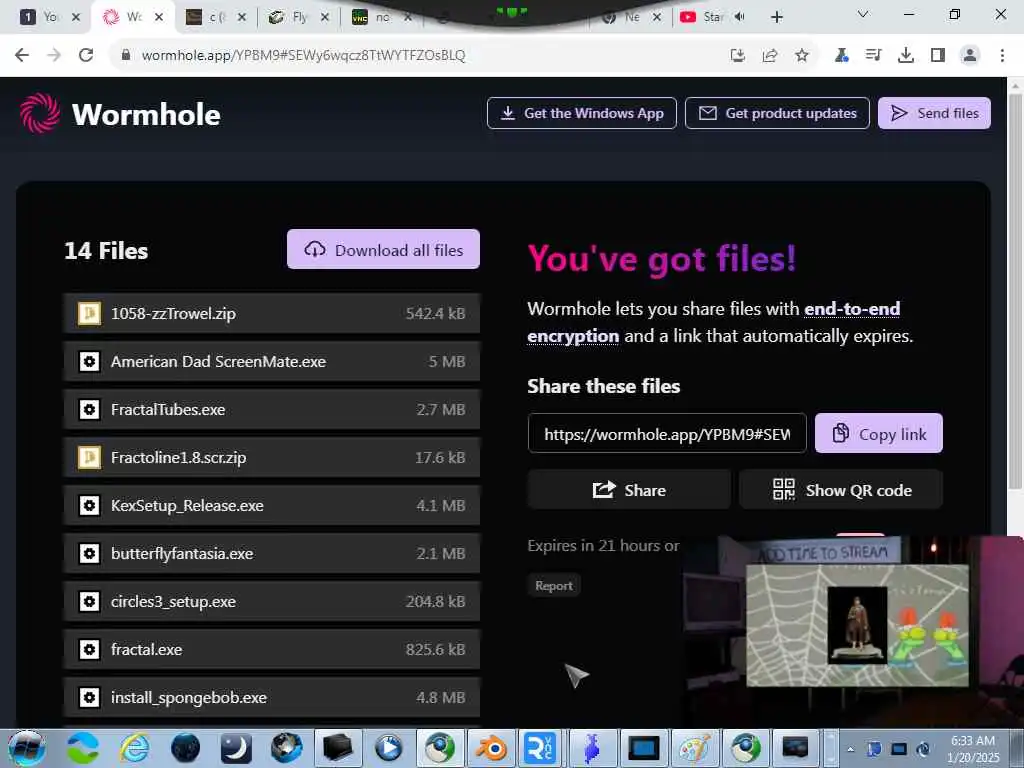Click the install_spongebob.exe file icon
The width and height of the screenshot is (1024, 768).
[x=89, y=697]
